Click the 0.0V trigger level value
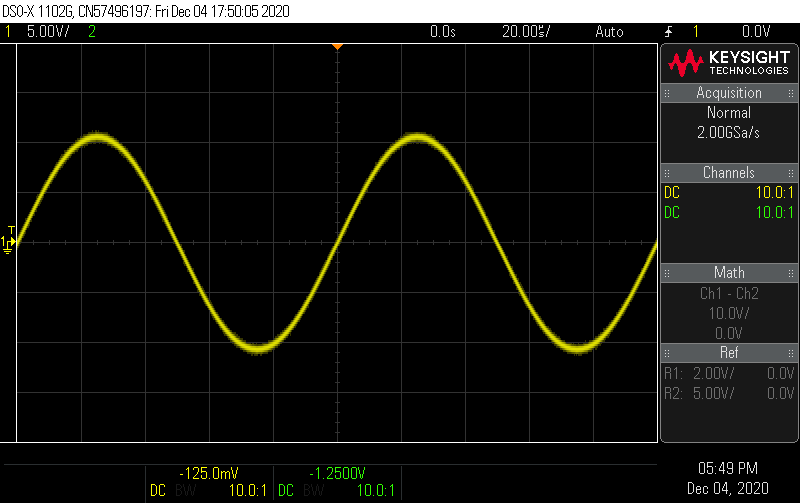This screenshot has height=503, width=800. coord(756,32)
